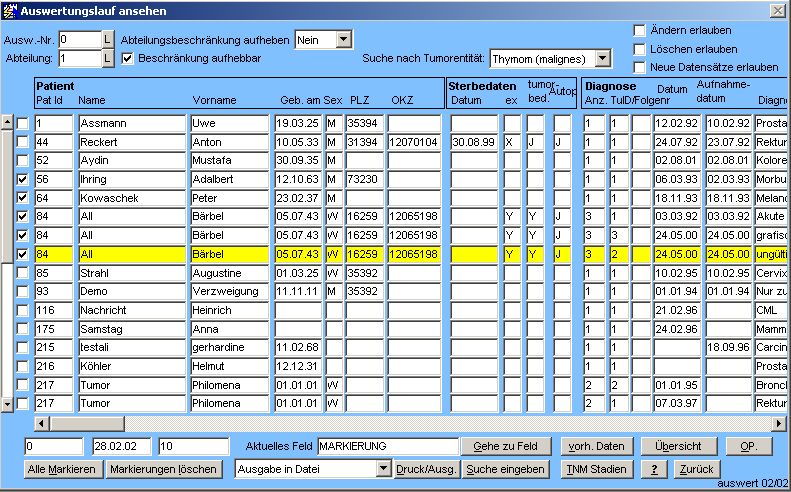Expand the Tumorentität search dropdown
The height and width of the screenshot is (492, 791).
602,59
